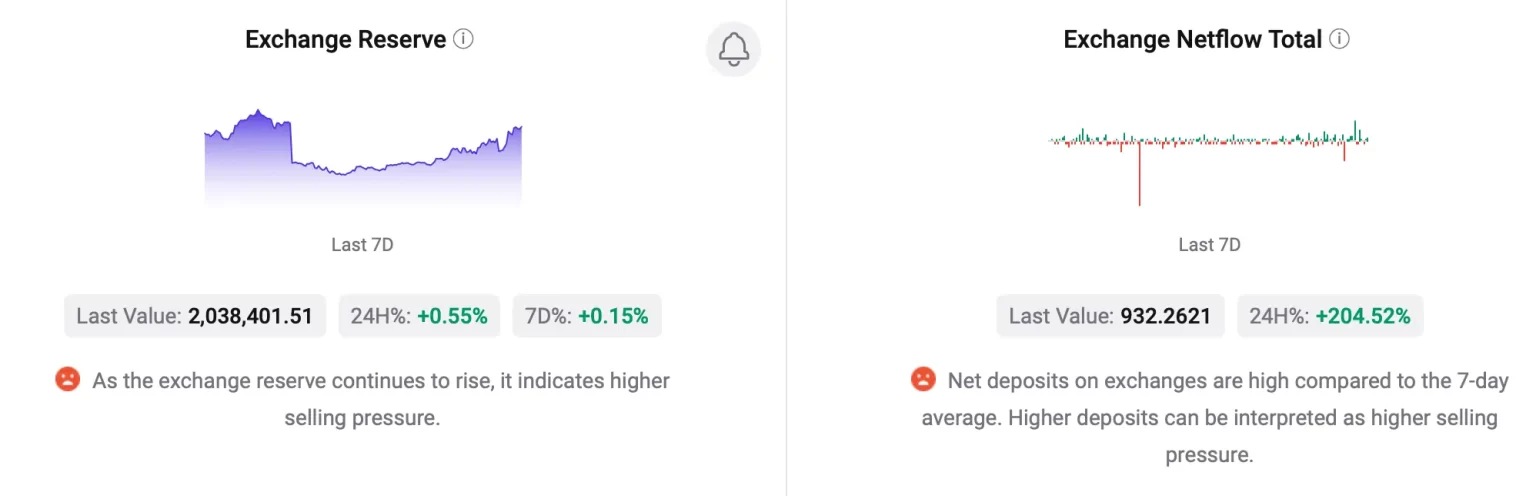Click the Exchange Reserve title
The image size is (1536, 496).
pos(345,40)
